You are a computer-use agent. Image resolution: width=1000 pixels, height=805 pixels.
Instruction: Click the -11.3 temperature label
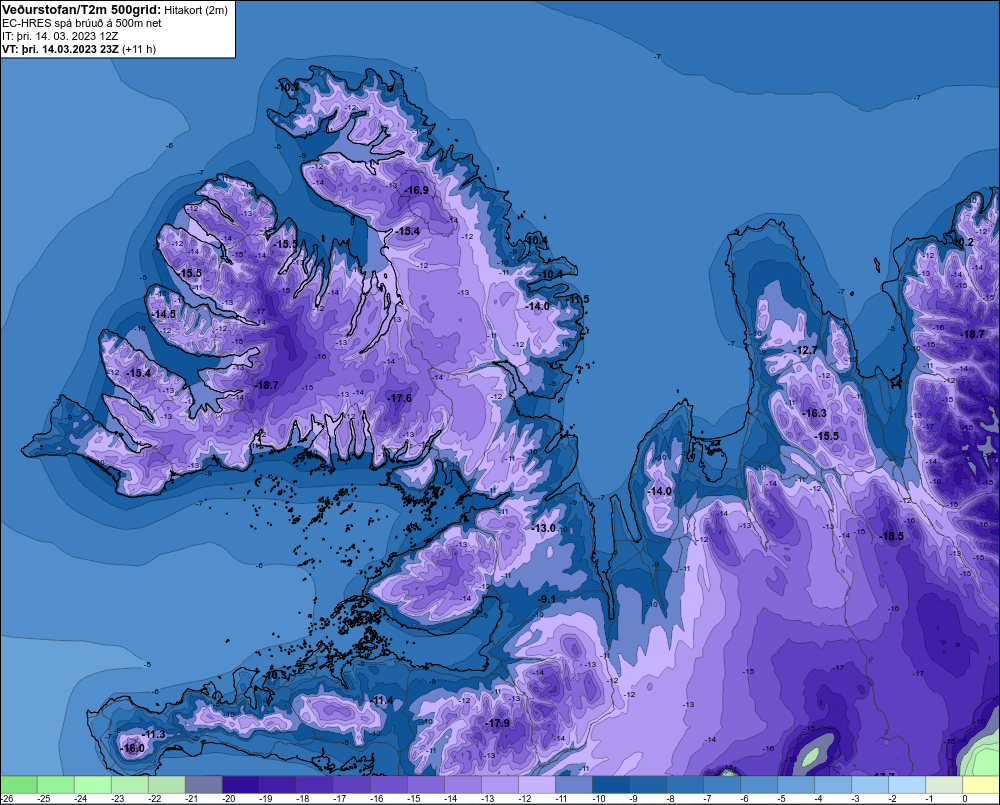click(154, 734)
